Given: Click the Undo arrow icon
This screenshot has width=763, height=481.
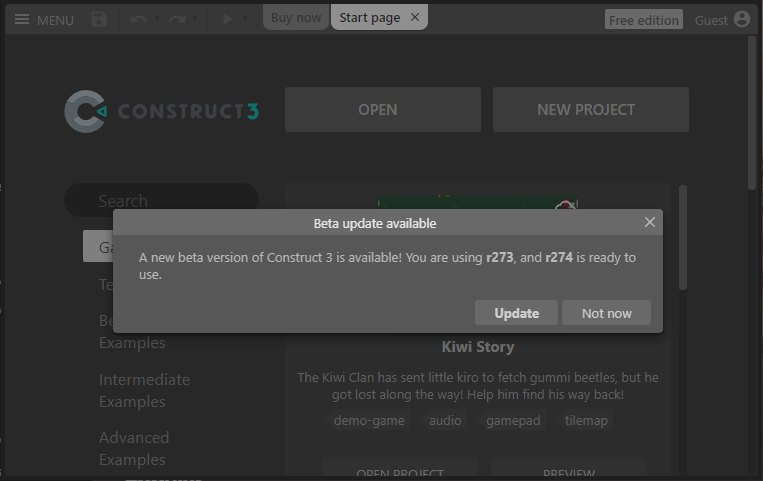Looking at the screenshot, I should [139, 19].
